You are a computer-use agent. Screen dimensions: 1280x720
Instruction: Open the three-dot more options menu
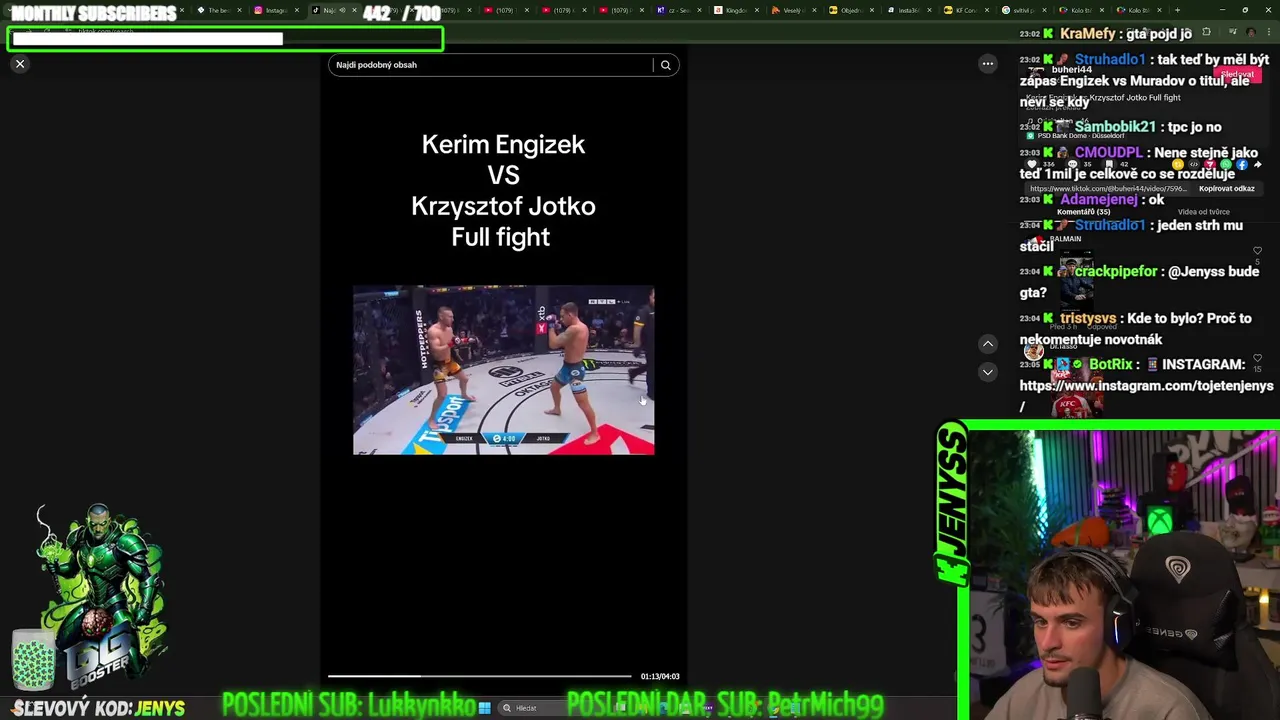[987, 64]
